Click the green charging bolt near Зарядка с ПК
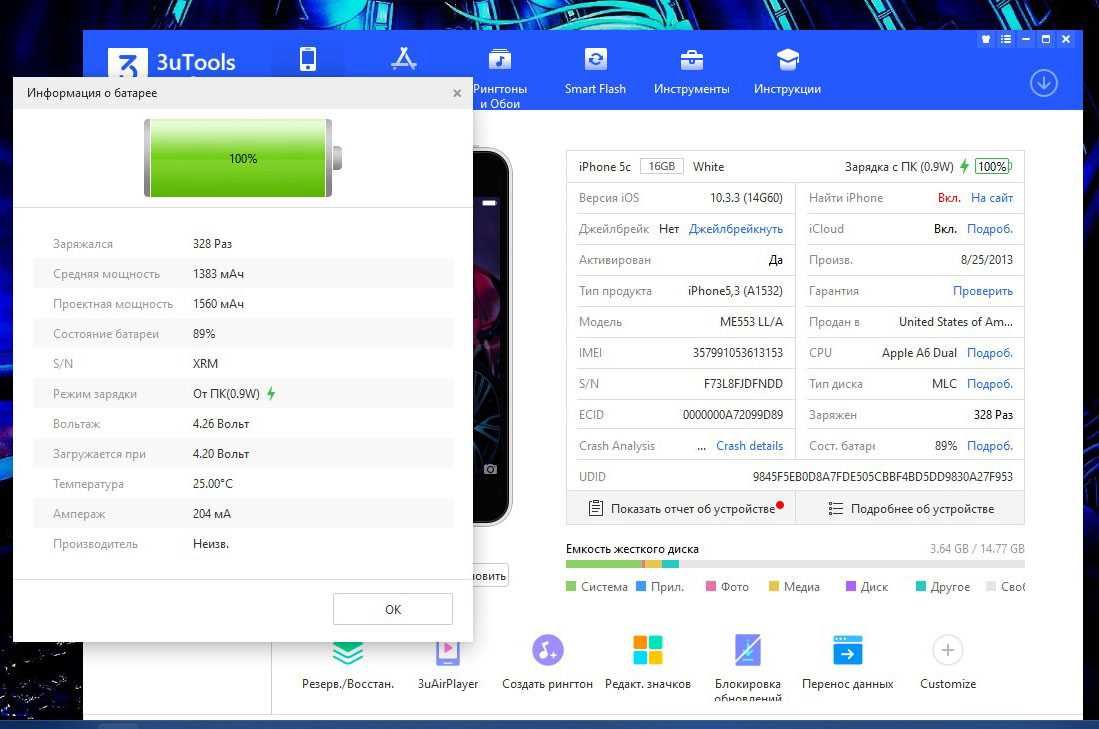Image resolution: width=1099 pixels, height=729 pixels. 964,166
